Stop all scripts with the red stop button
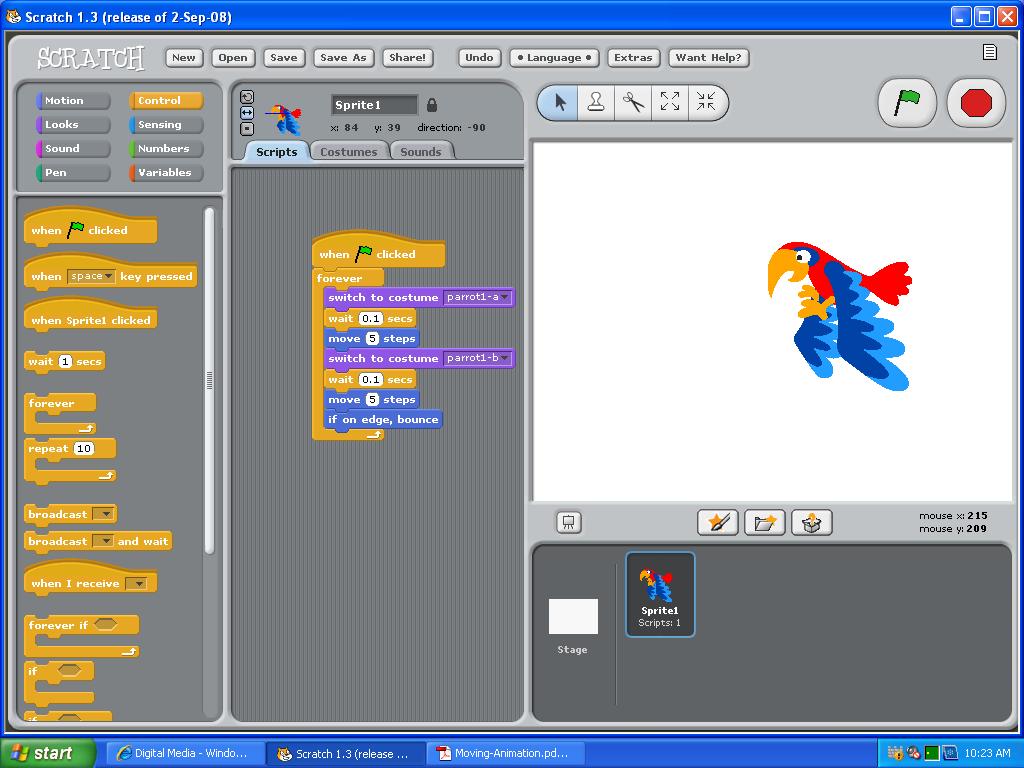Viewport: 1024px width, 768px height. point(975,102)
